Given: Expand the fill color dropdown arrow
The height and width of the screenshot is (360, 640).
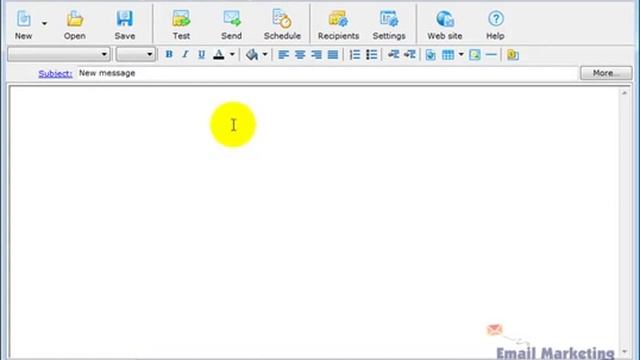Looking at the screenshot, I should (265, 54).
